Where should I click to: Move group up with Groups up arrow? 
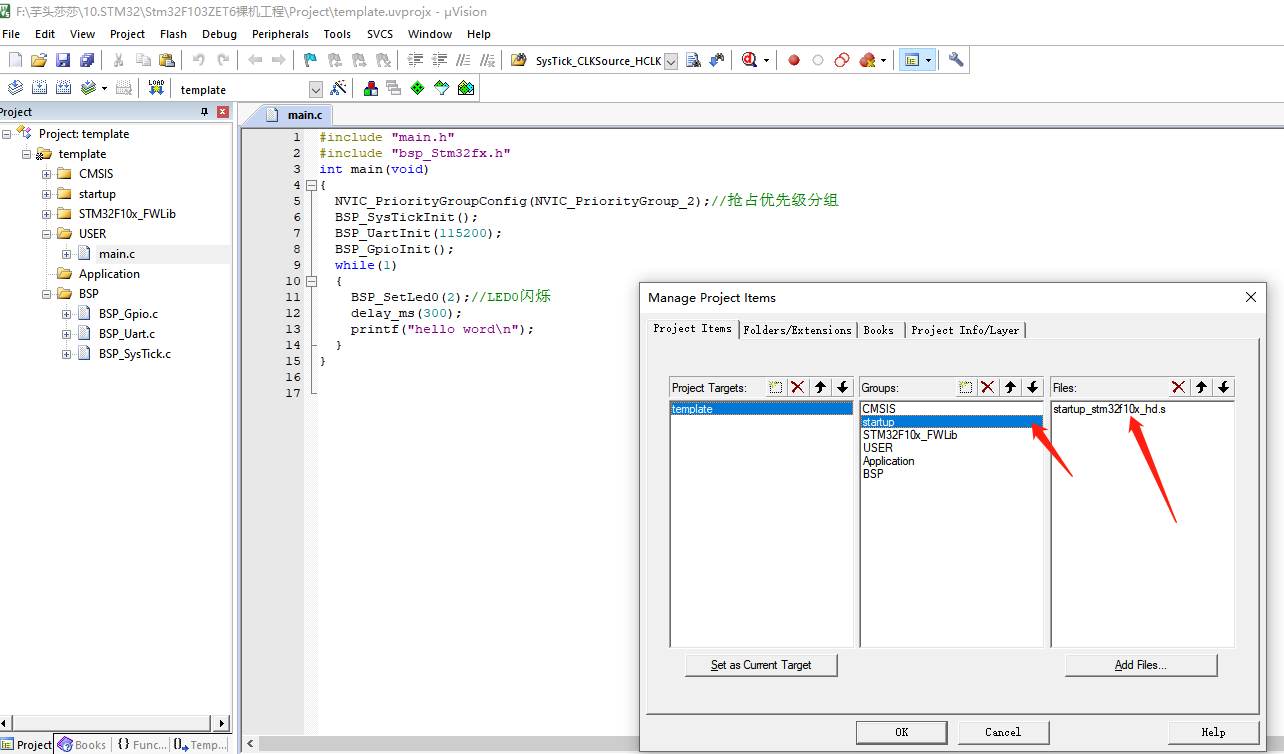pyautogui.click(x=1010, y=387)
